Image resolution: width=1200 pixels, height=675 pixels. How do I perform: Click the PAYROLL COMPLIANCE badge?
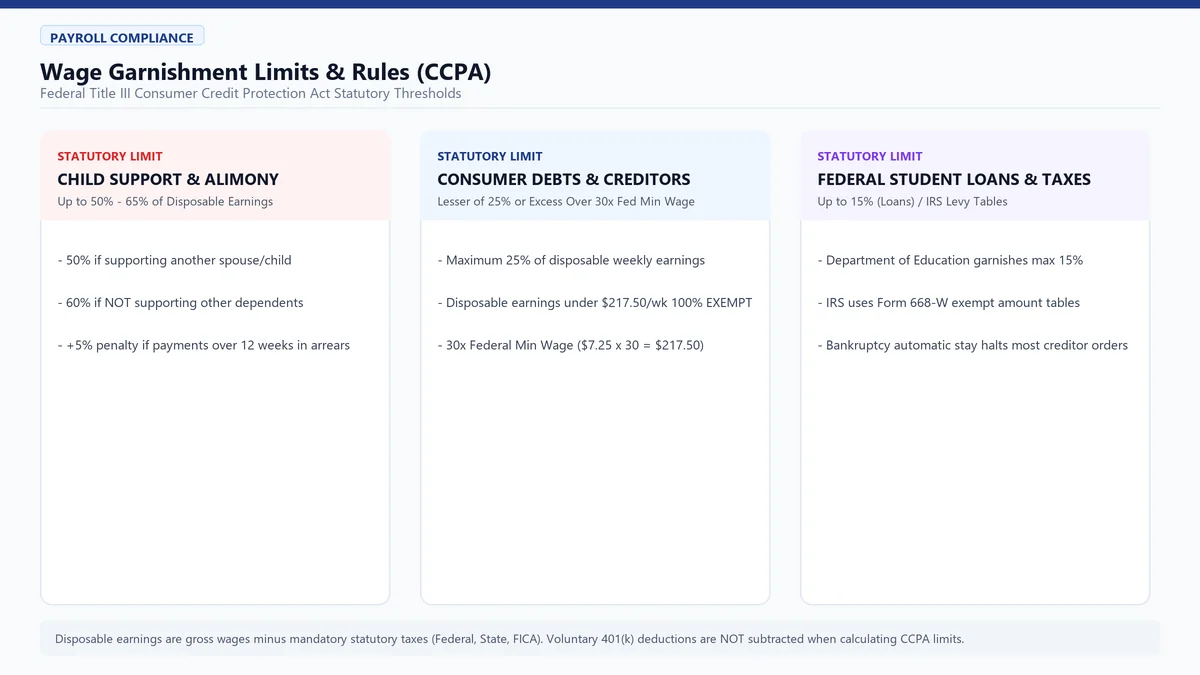pos(122,37)
